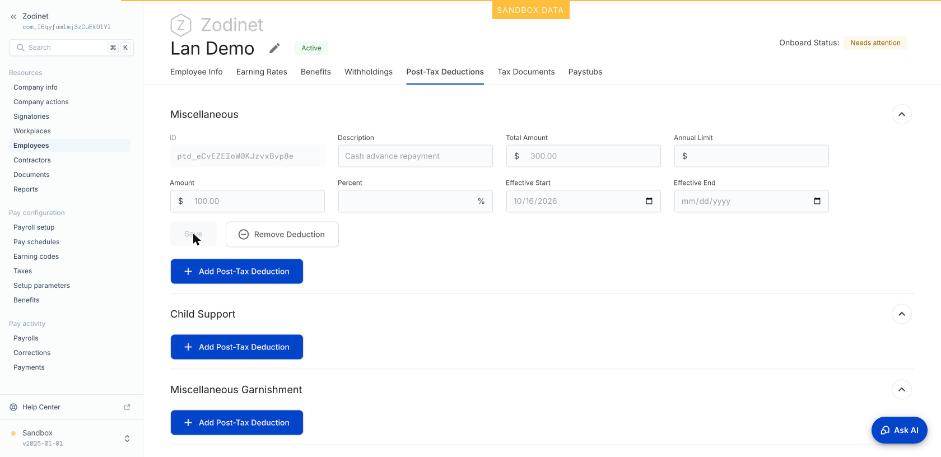The width and height of the screenshot is (941, 457).
Task: Collapse sidebar with double chevron icon
Action: point(13,17)
